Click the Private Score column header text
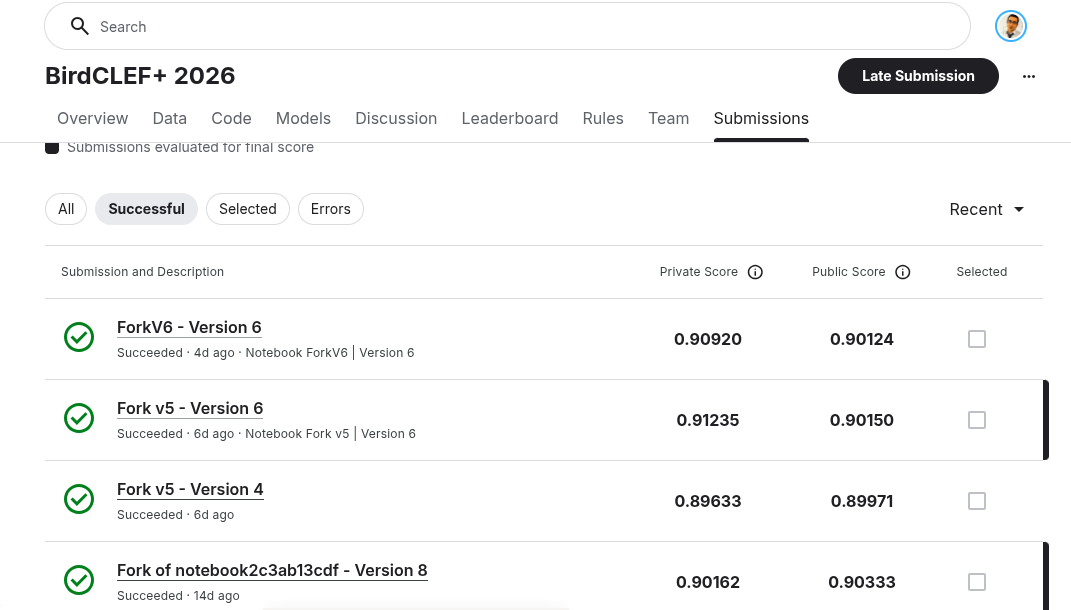Screen dimensions: 1071x610 tap(699, 272)
